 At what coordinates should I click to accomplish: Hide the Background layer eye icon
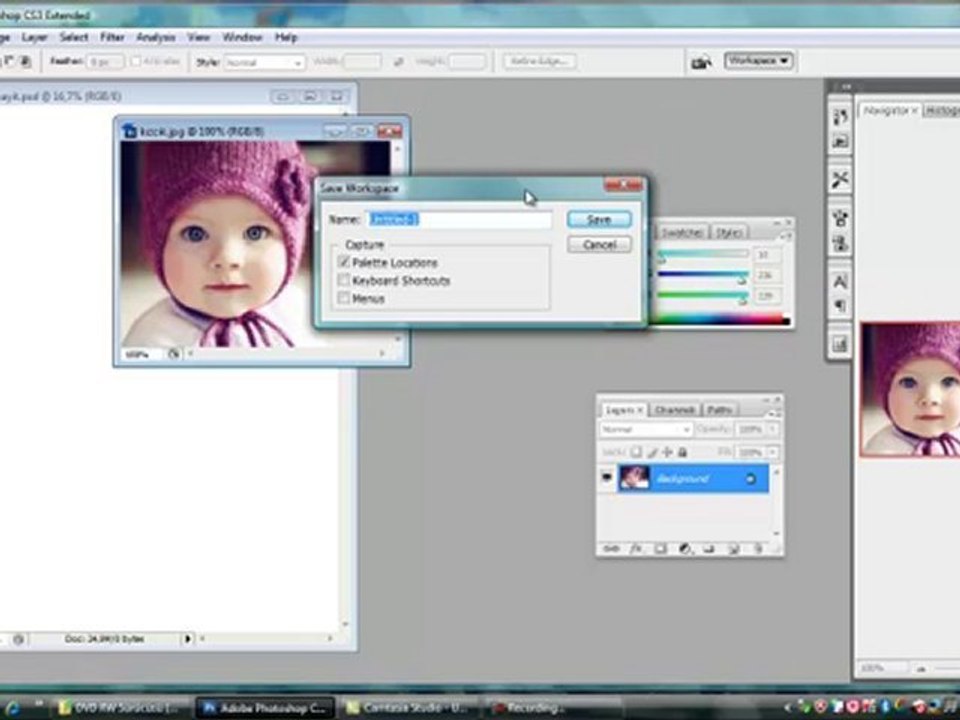click(607, 478)
